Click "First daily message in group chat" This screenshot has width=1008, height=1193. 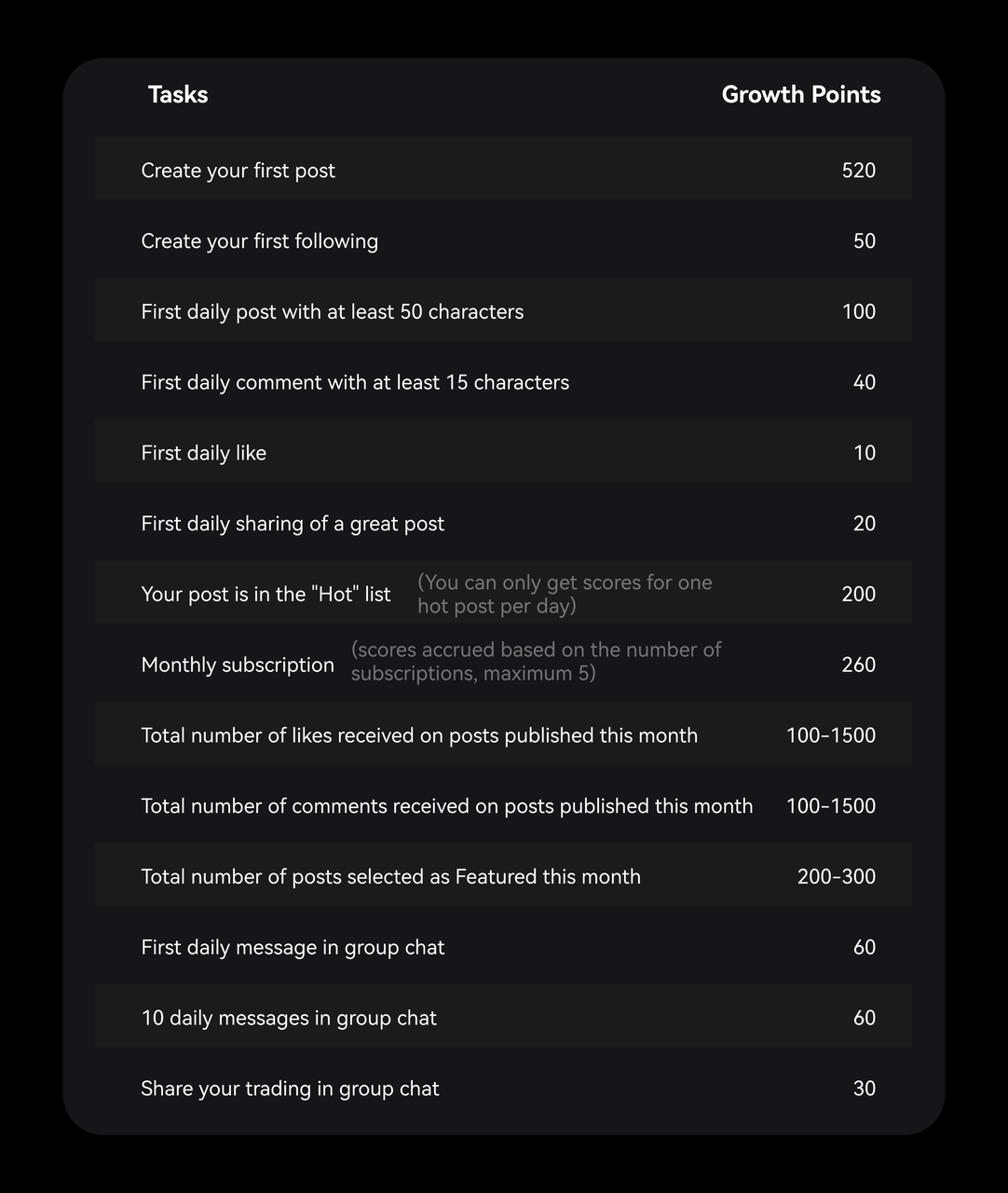click(293, 948)
